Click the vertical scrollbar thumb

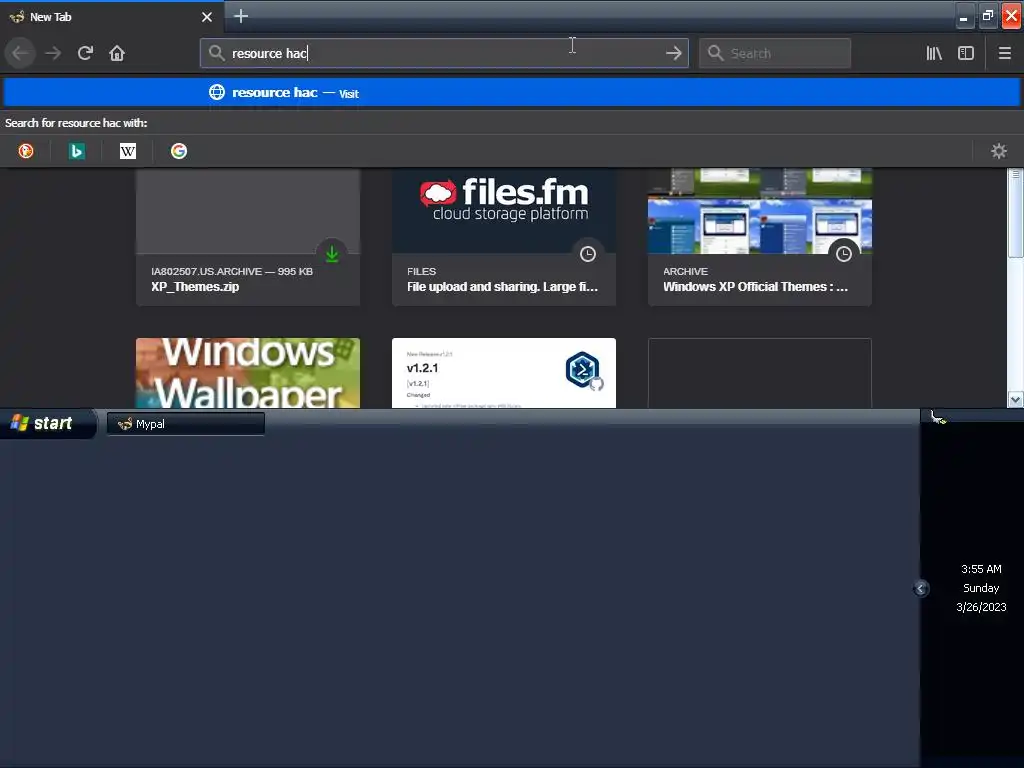[x=1016, y=213]
